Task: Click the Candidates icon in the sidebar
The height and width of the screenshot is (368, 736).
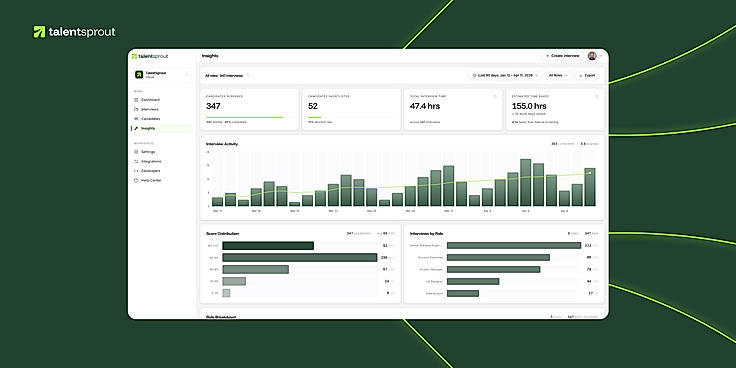Action: point(136,119)
